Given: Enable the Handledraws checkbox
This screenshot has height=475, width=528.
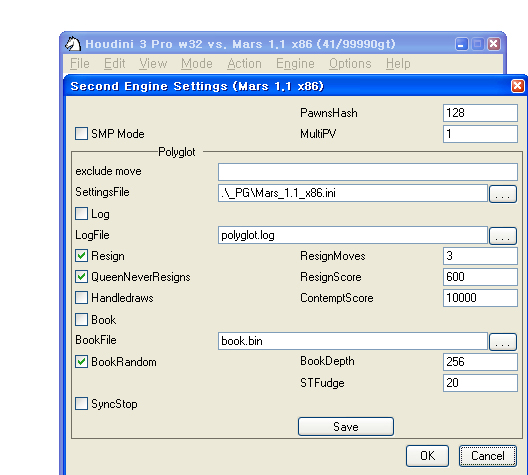Looking at the screenshot, I should 81,298.
